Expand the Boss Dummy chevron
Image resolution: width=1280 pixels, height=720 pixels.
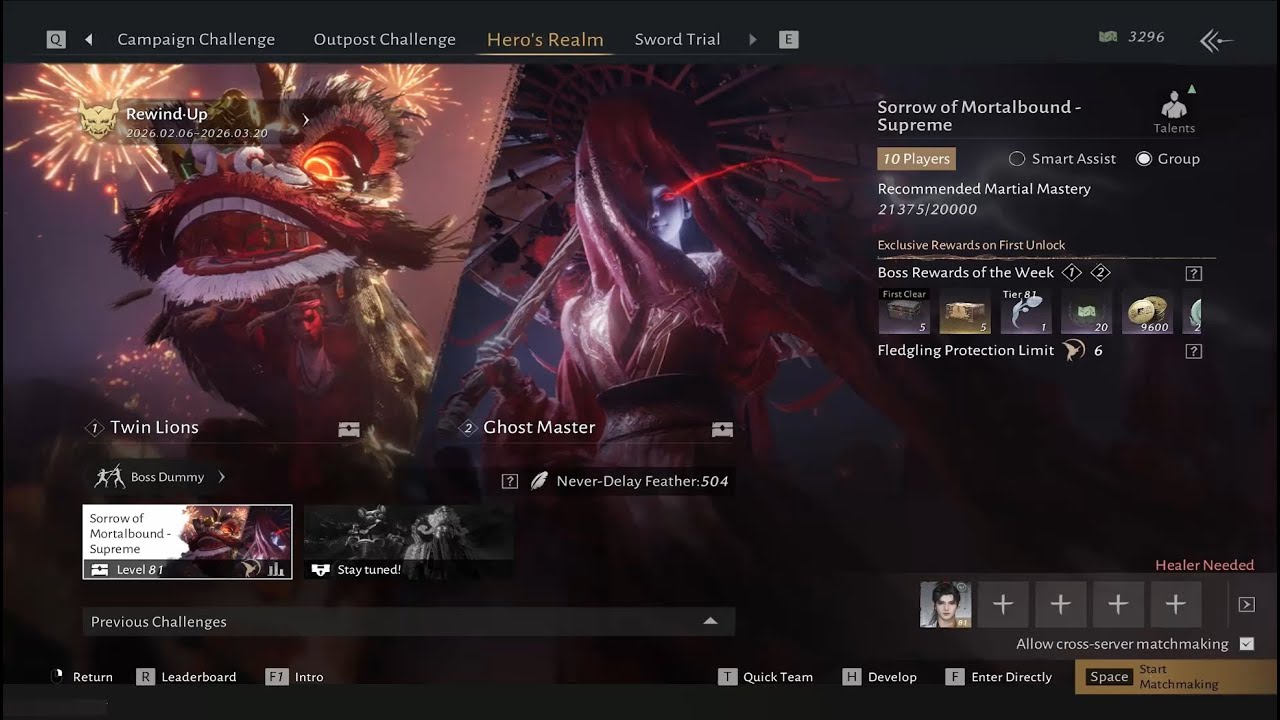pyautogui.click(x=221, y=477)
